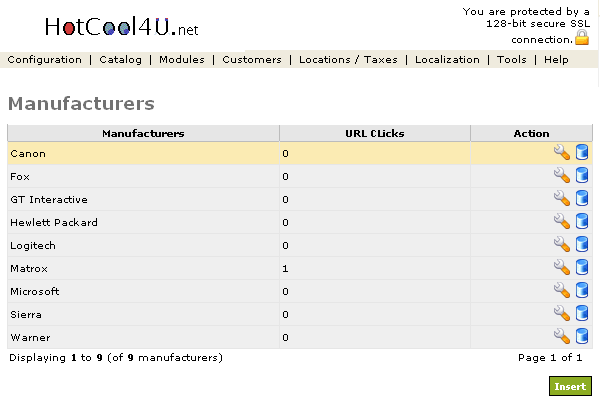Open the Catalog menu
600x406 pixels.
tap(121, 60)
